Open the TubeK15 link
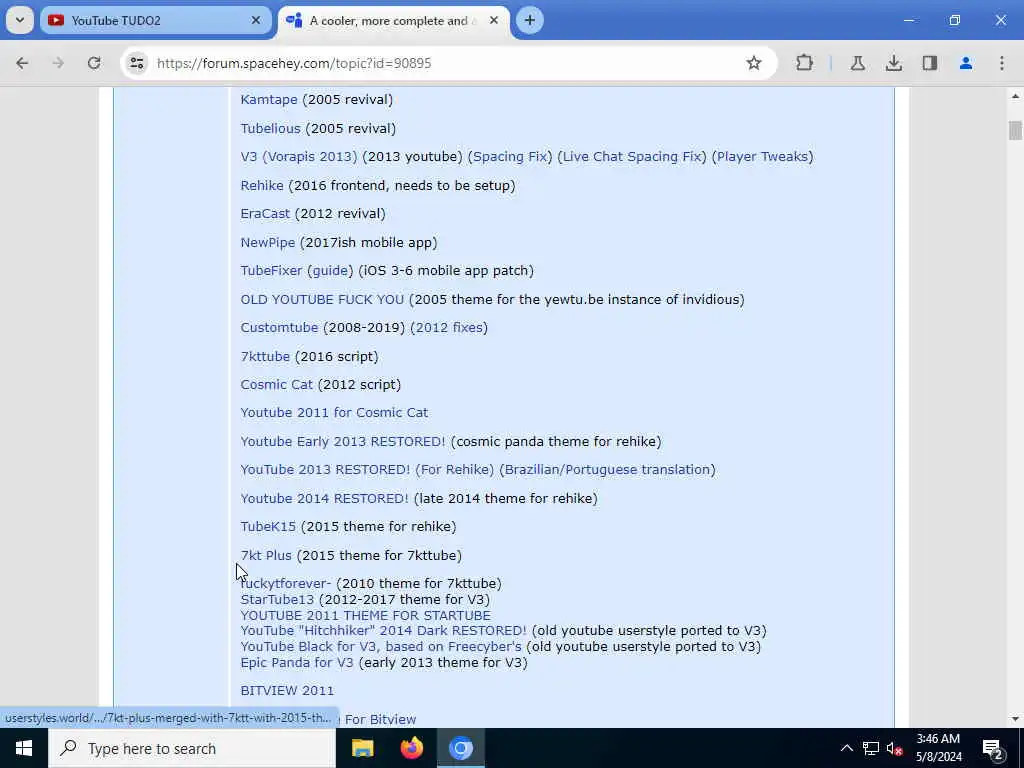The height and width of the screenshot is (768, 1024). pyautogui.click(x=268, y=526)
